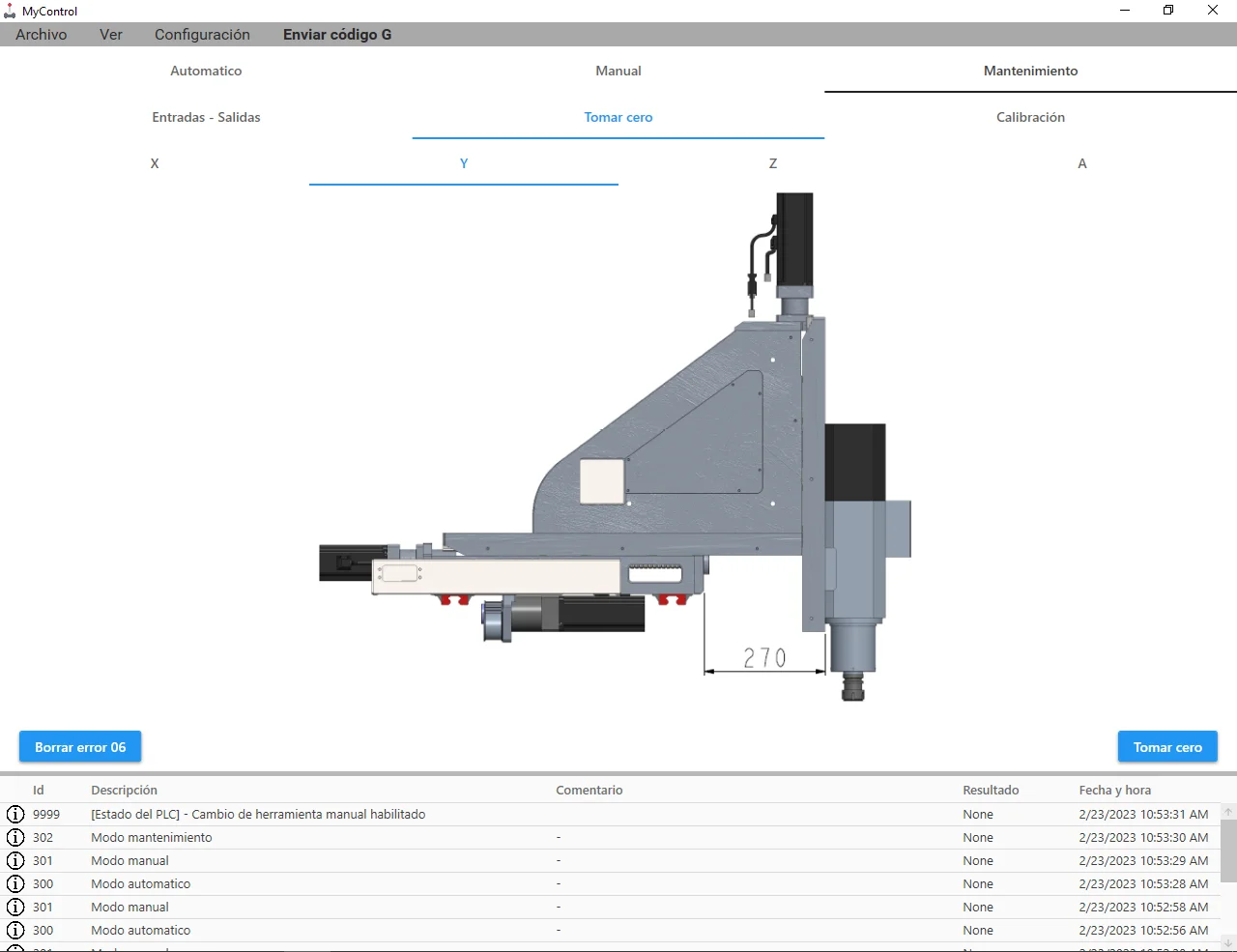Click info icon of 10:53:28 Modo automatico row

(x=15, y=883)
